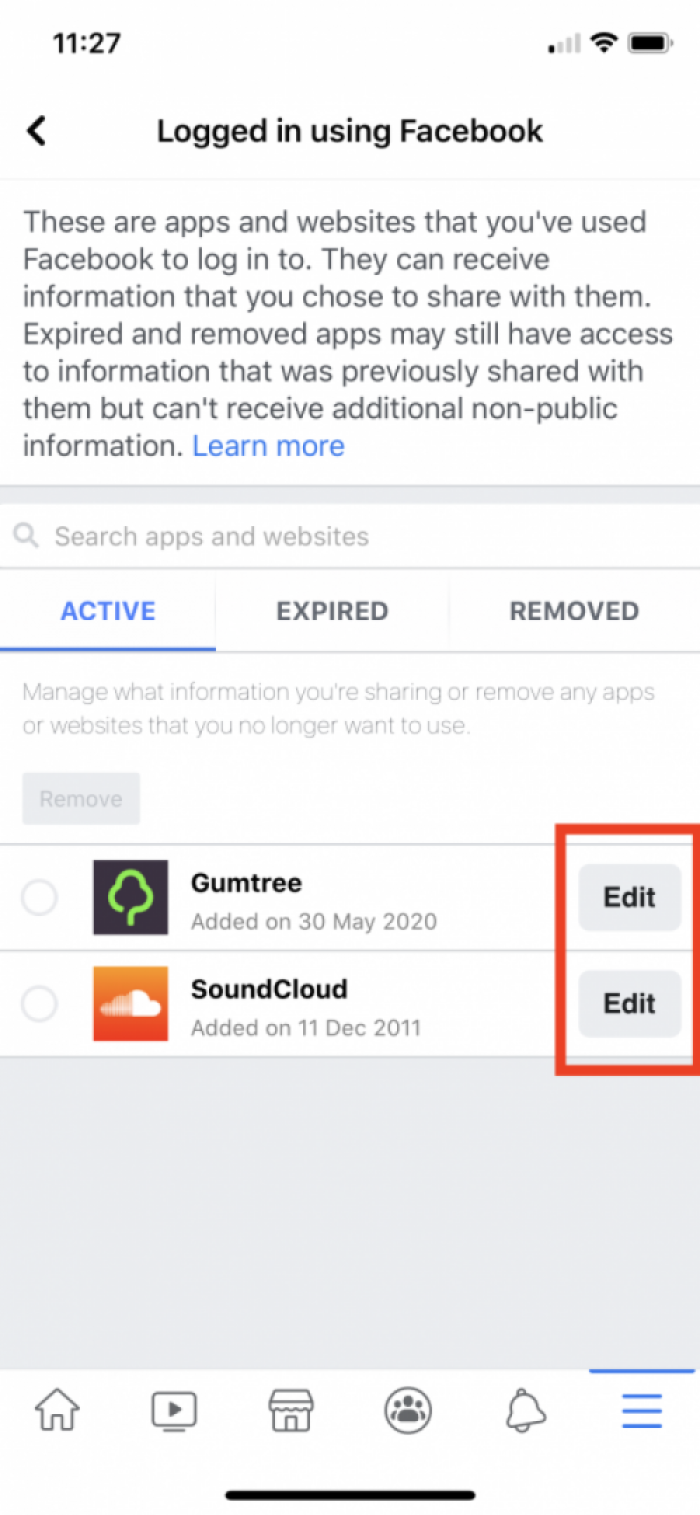The image size is (700, 1515).
Task: Edit the Gumtree app settings
Action: click(629, 897)
